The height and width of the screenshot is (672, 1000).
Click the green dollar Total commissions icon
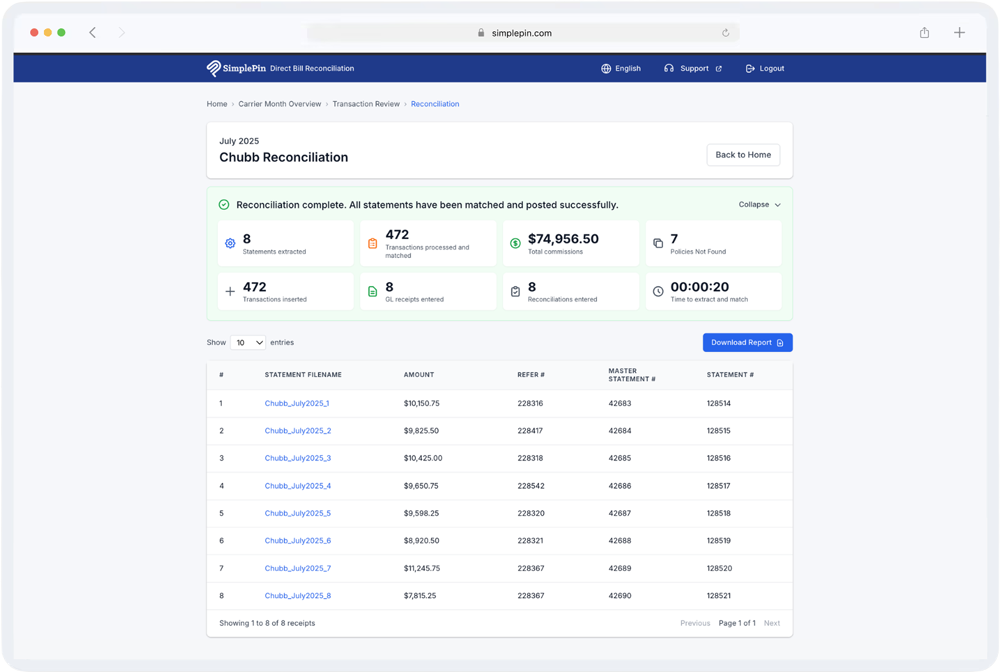(x=515, y=243)
